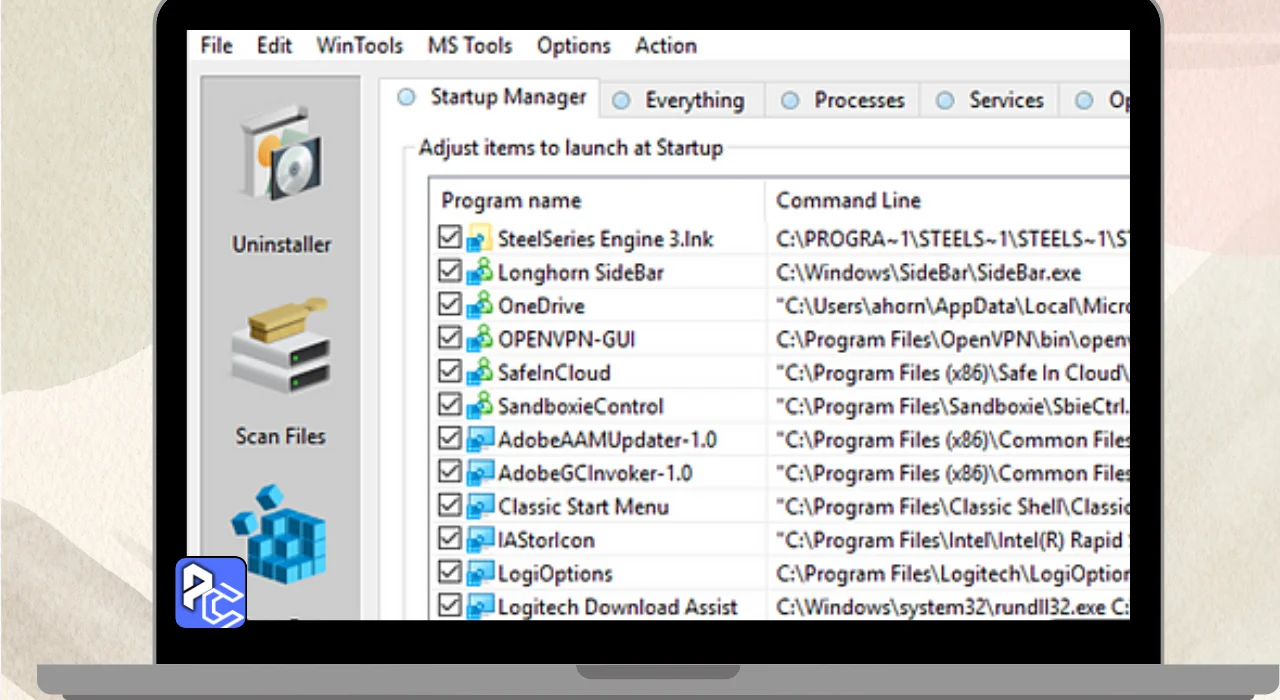Click the OPENVPN-GUI entry icon

coord(480,339)
